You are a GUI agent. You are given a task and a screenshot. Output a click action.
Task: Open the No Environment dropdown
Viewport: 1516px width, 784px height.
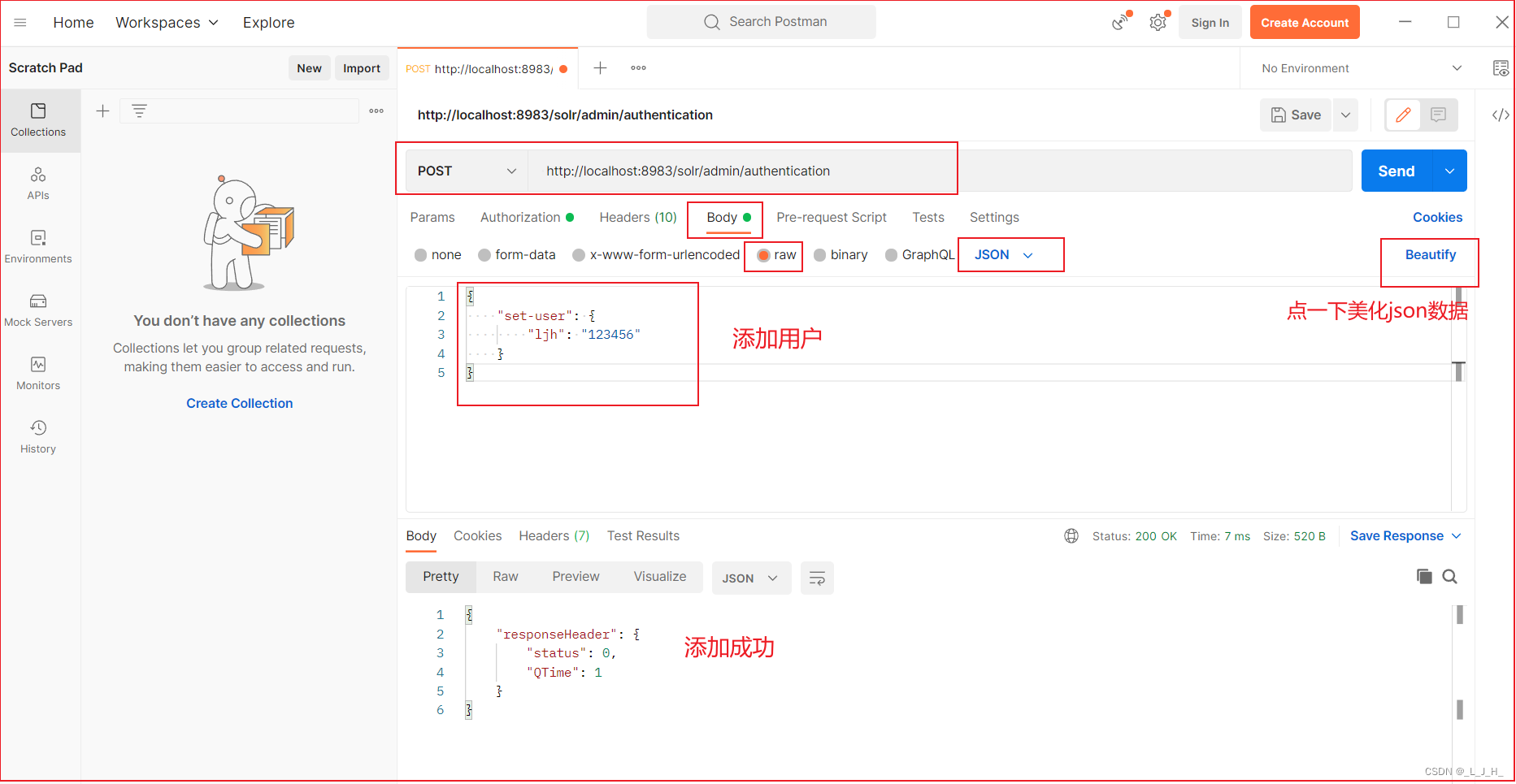click(x=1362, y=68)
